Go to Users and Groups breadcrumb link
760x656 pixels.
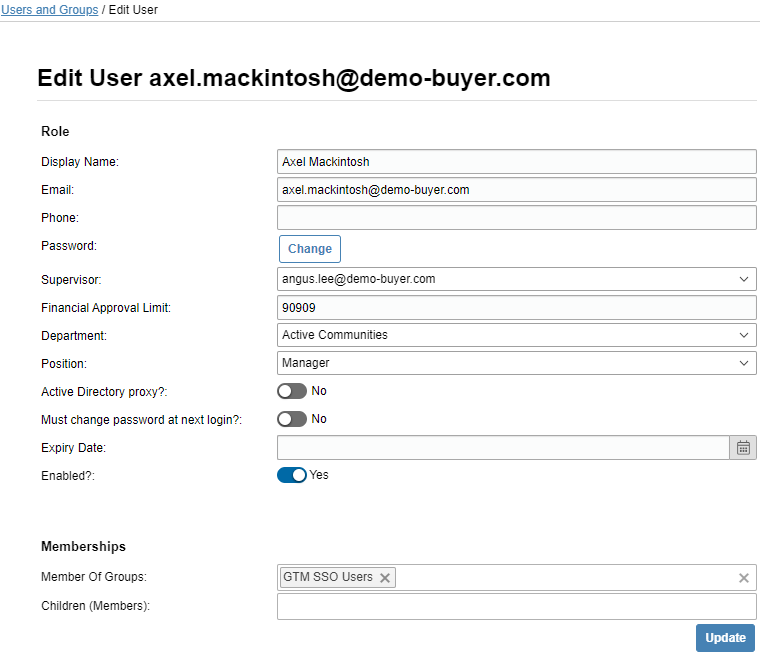49,10
